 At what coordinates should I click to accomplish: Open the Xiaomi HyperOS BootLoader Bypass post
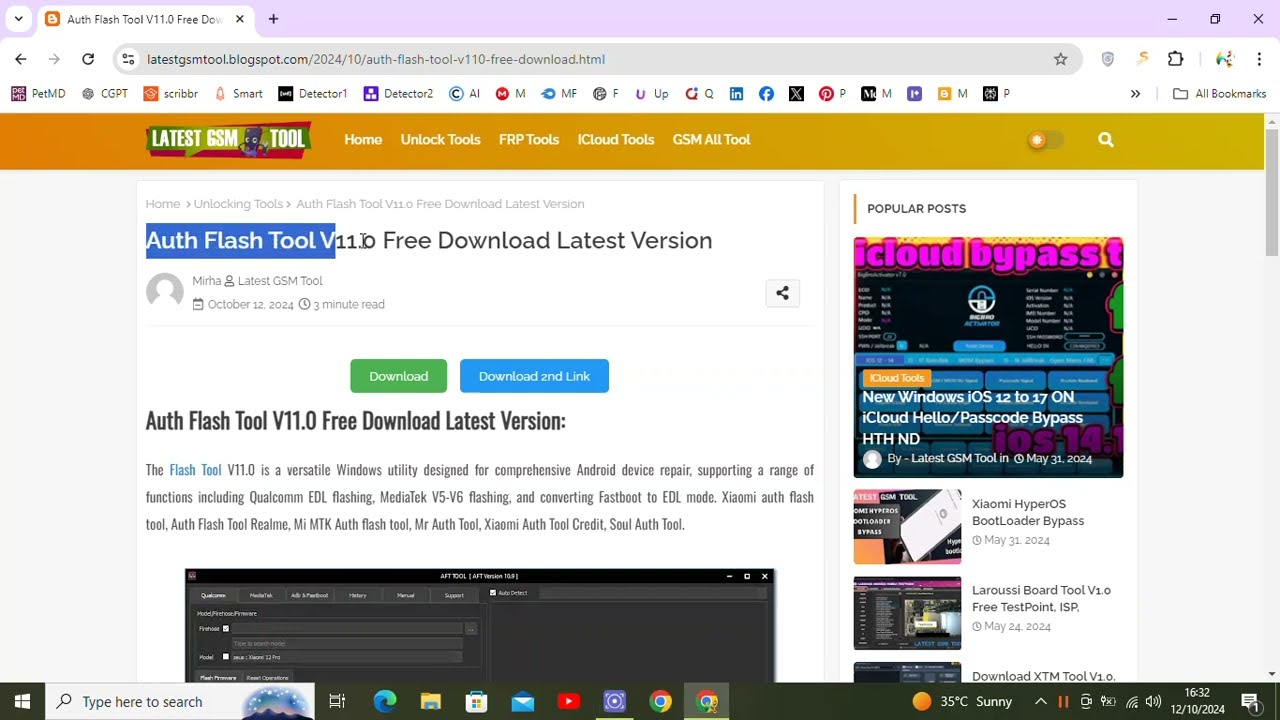coord(1028,512)
